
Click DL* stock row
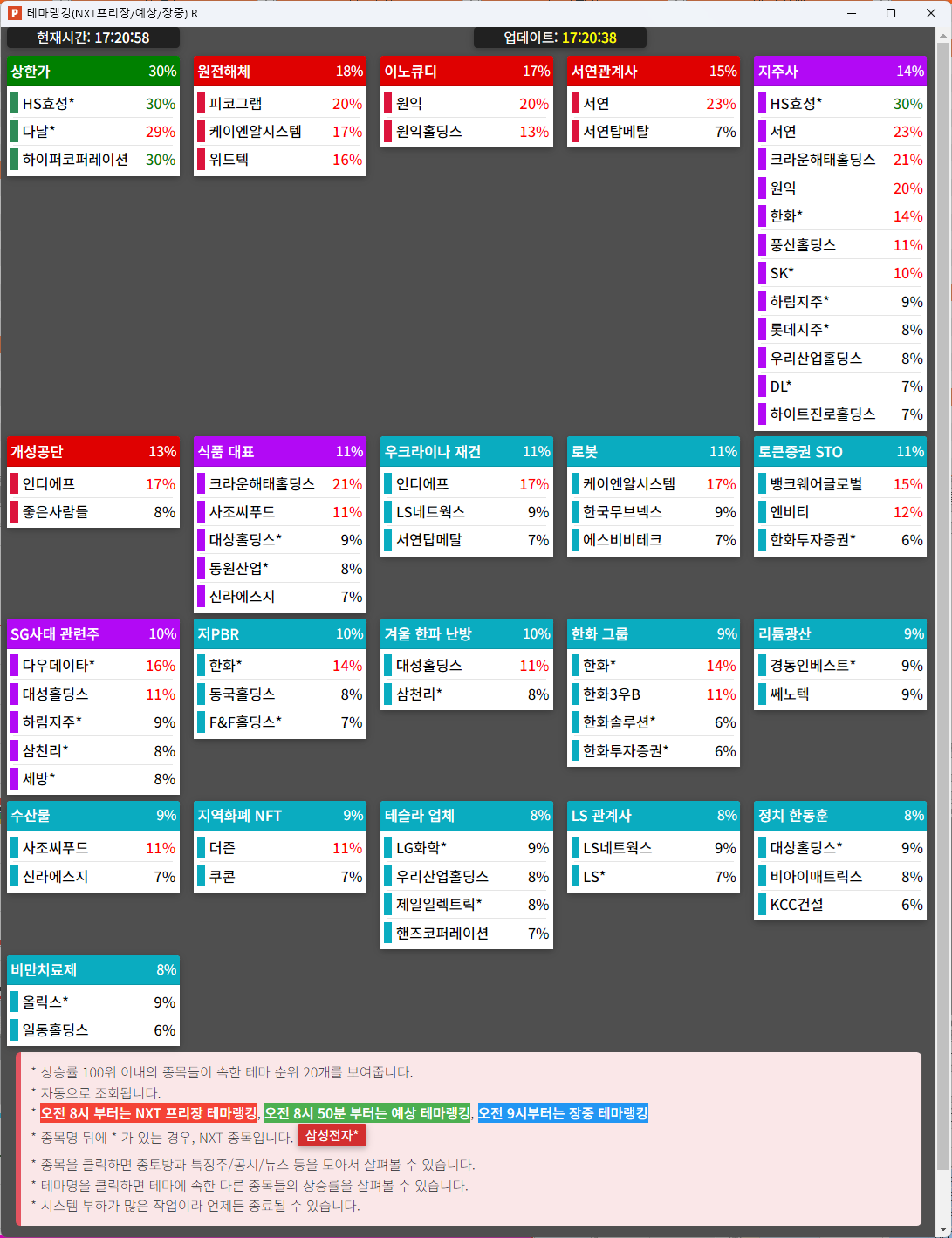840,386
